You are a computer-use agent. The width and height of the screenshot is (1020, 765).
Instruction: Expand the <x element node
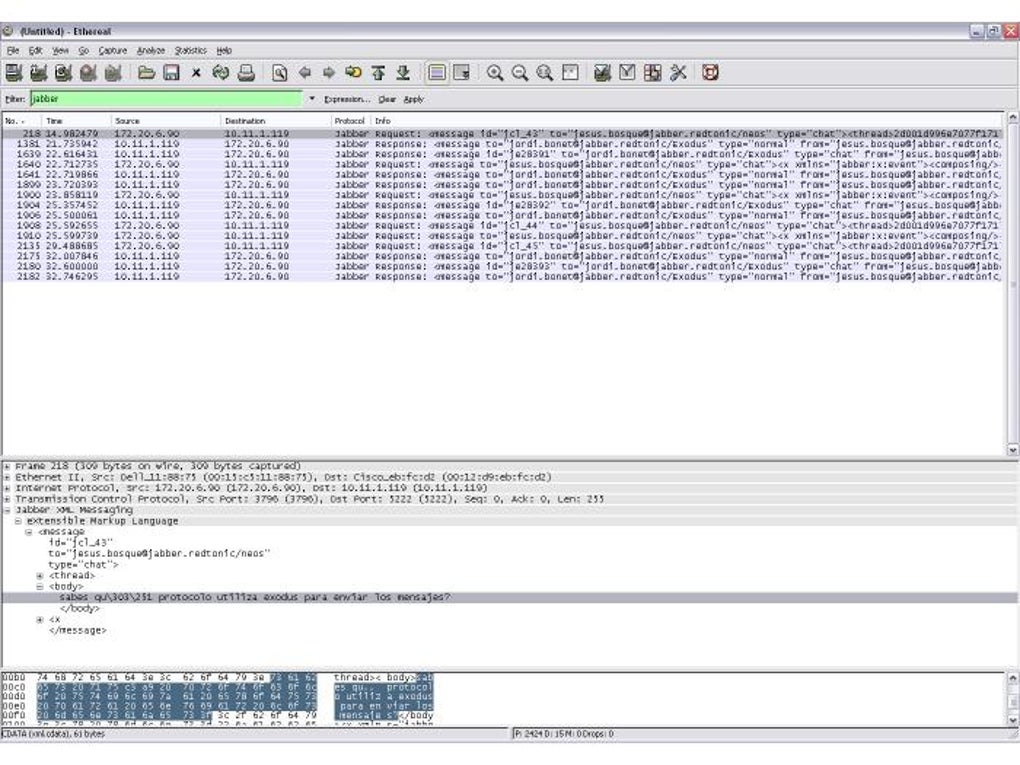pos(40,620)
